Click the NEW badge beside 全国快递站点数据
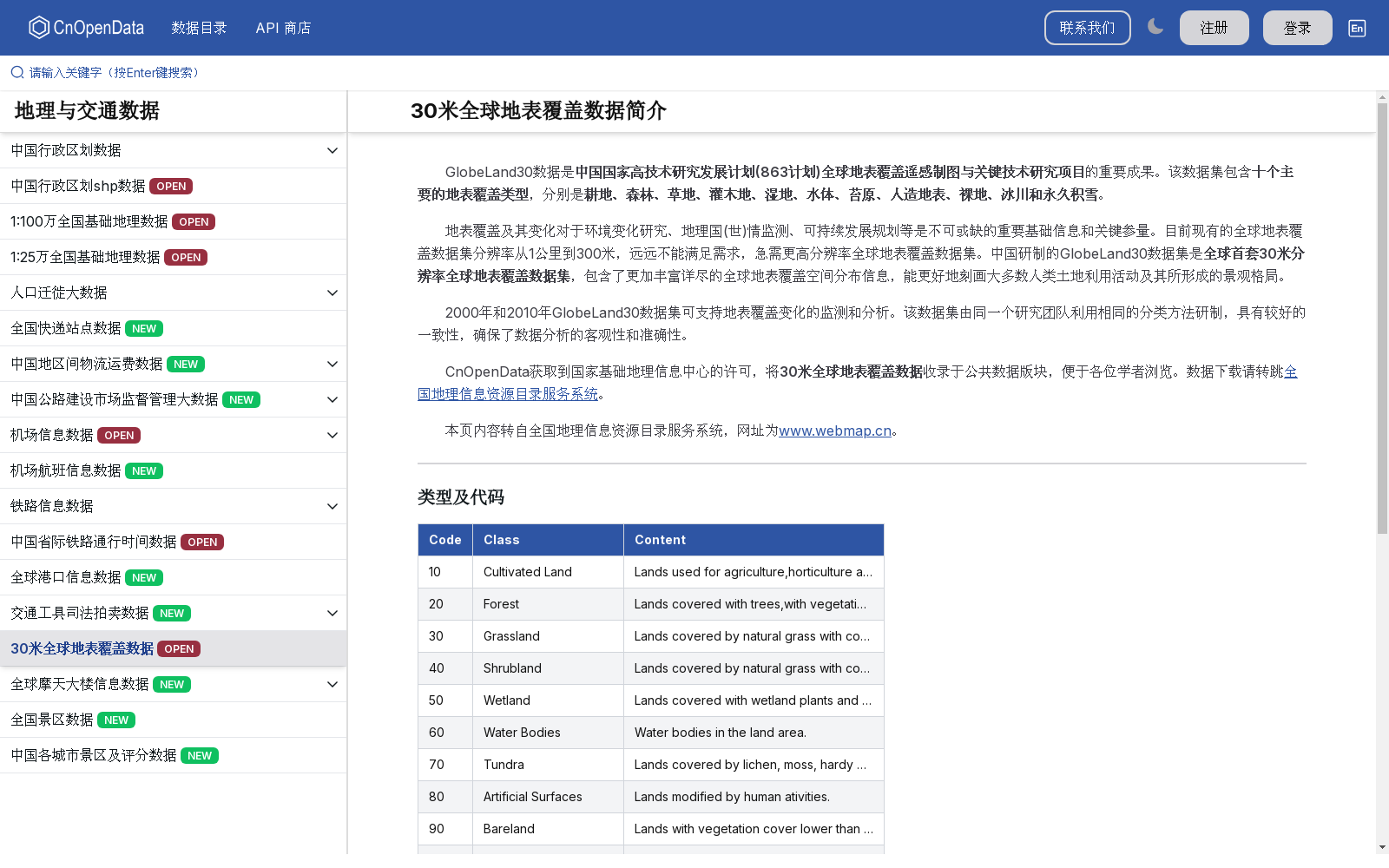 [x=144, y=329]
